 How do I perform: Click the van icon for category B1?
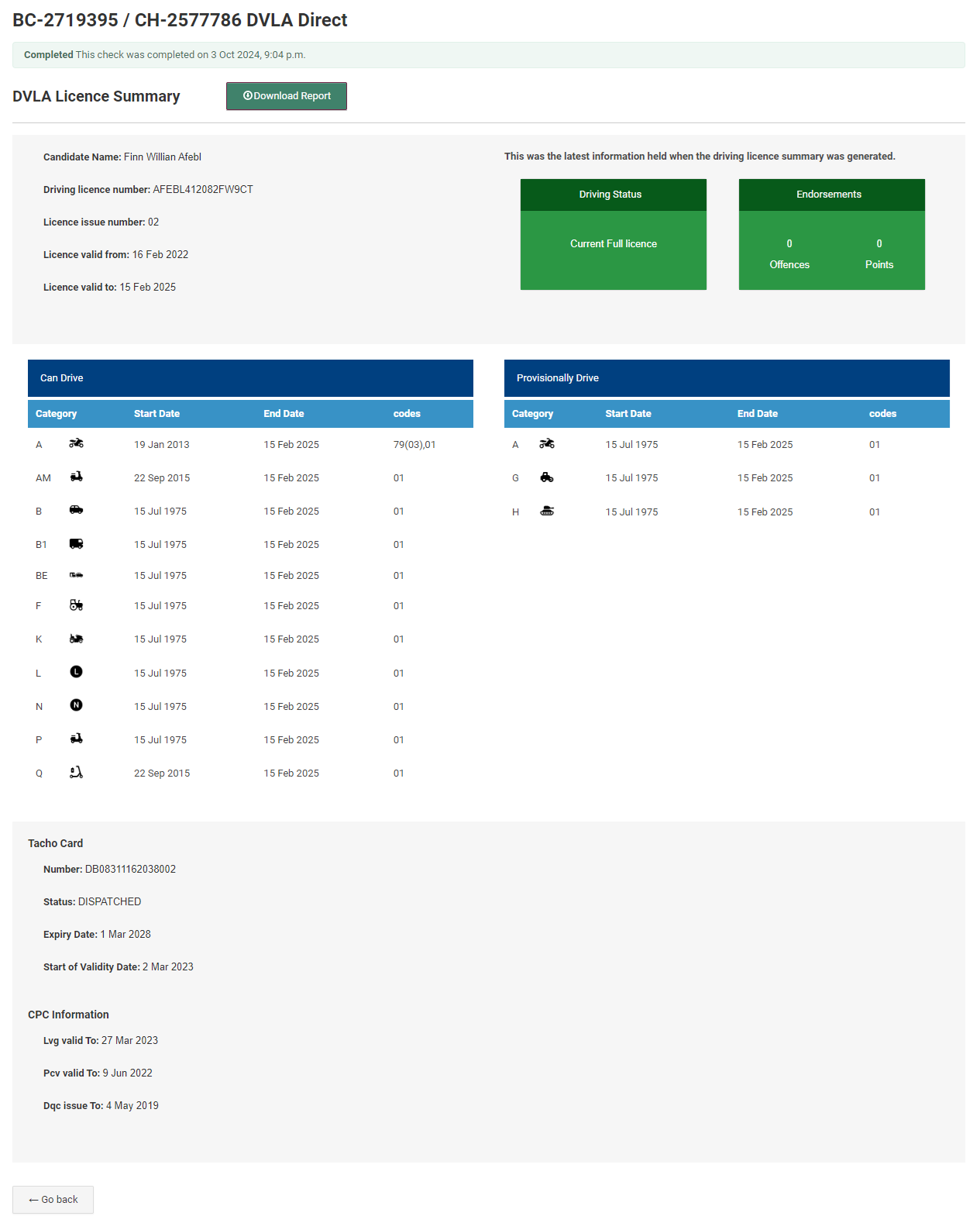(x=76, y=544)
